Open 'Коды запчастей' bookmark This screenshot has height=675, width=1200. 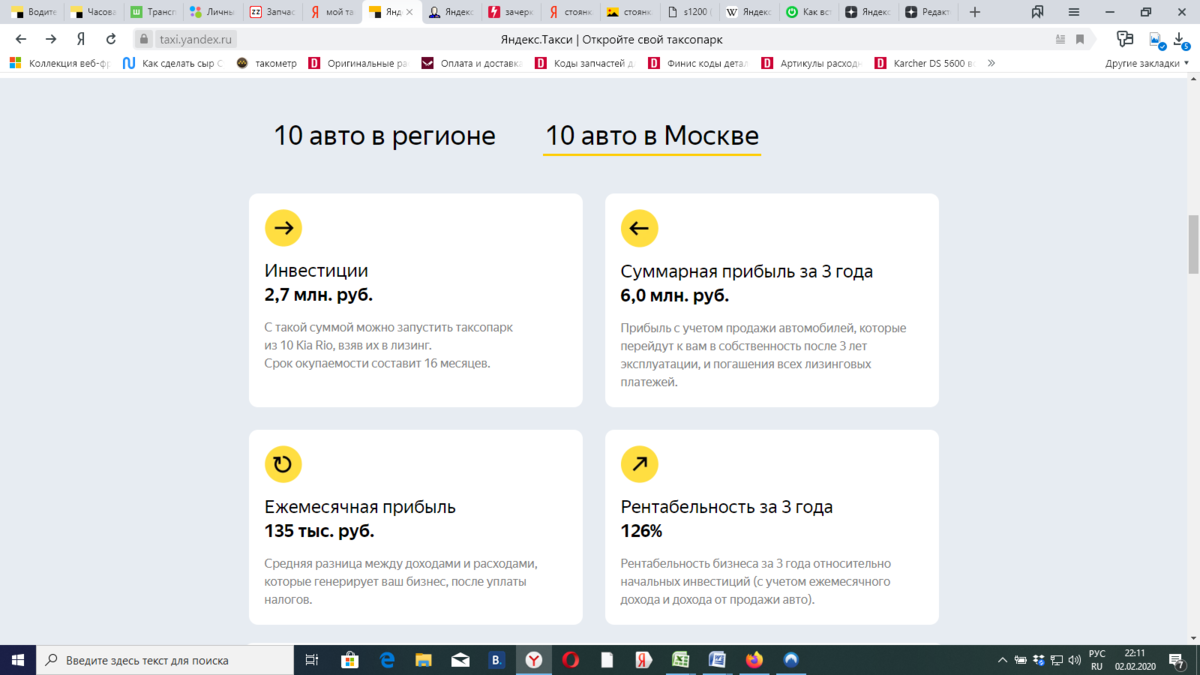pyautogui.click(x=585, y=63)
